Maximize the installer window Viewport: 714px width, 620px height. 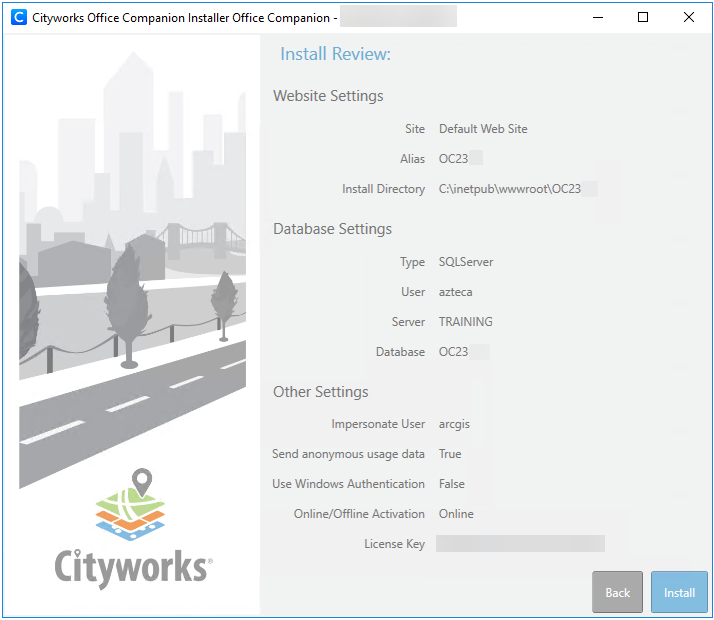[643, 17]
